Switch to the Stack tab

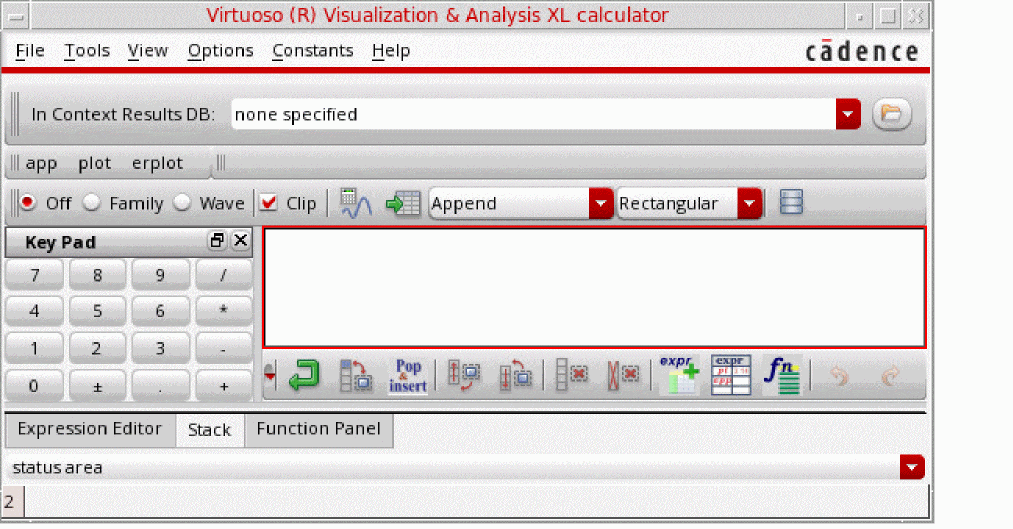point(209,430)
